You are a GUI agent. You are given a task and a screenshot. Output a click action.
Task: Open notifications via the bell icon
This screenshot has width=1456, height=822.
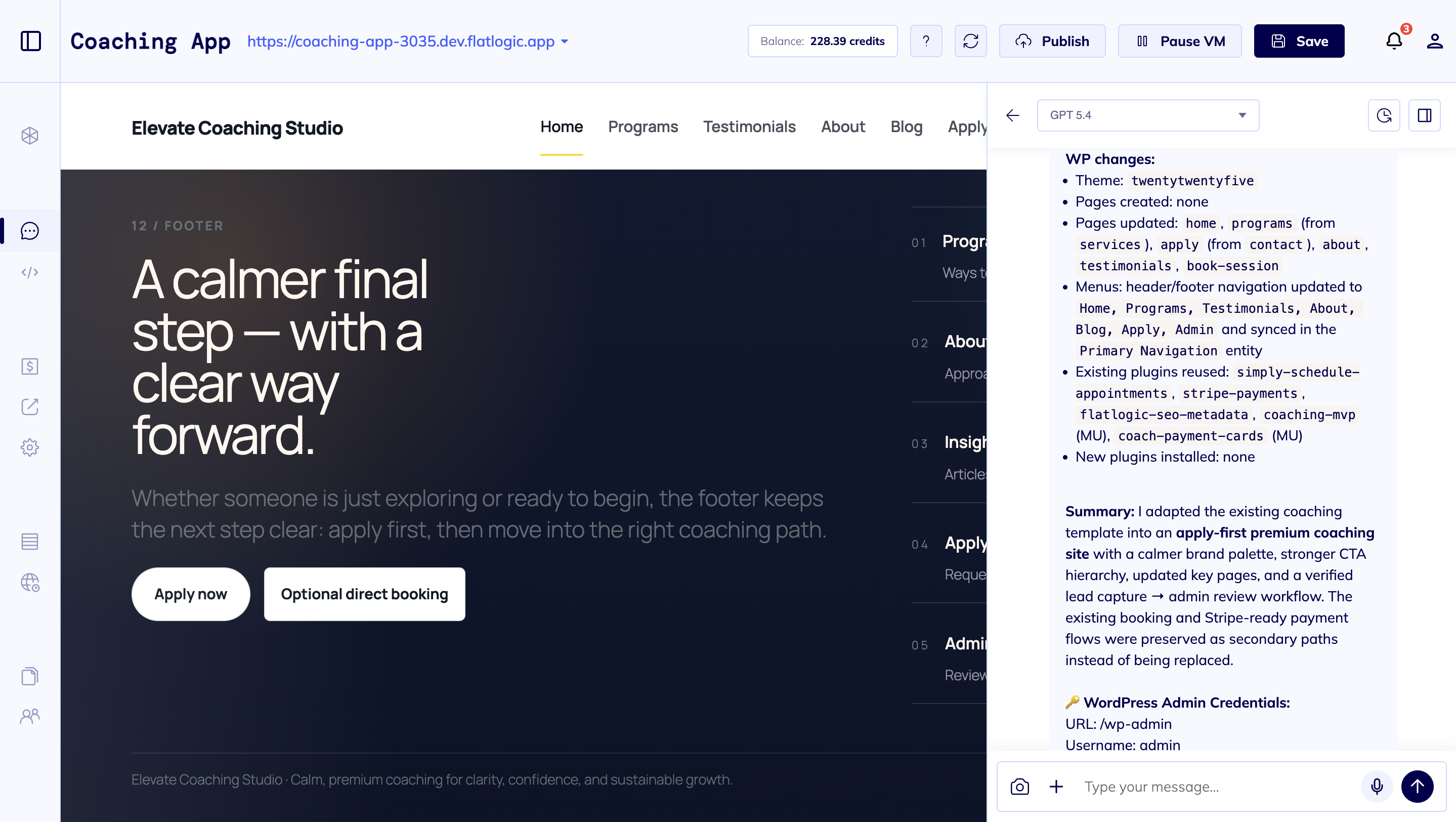coord(1394,40)
